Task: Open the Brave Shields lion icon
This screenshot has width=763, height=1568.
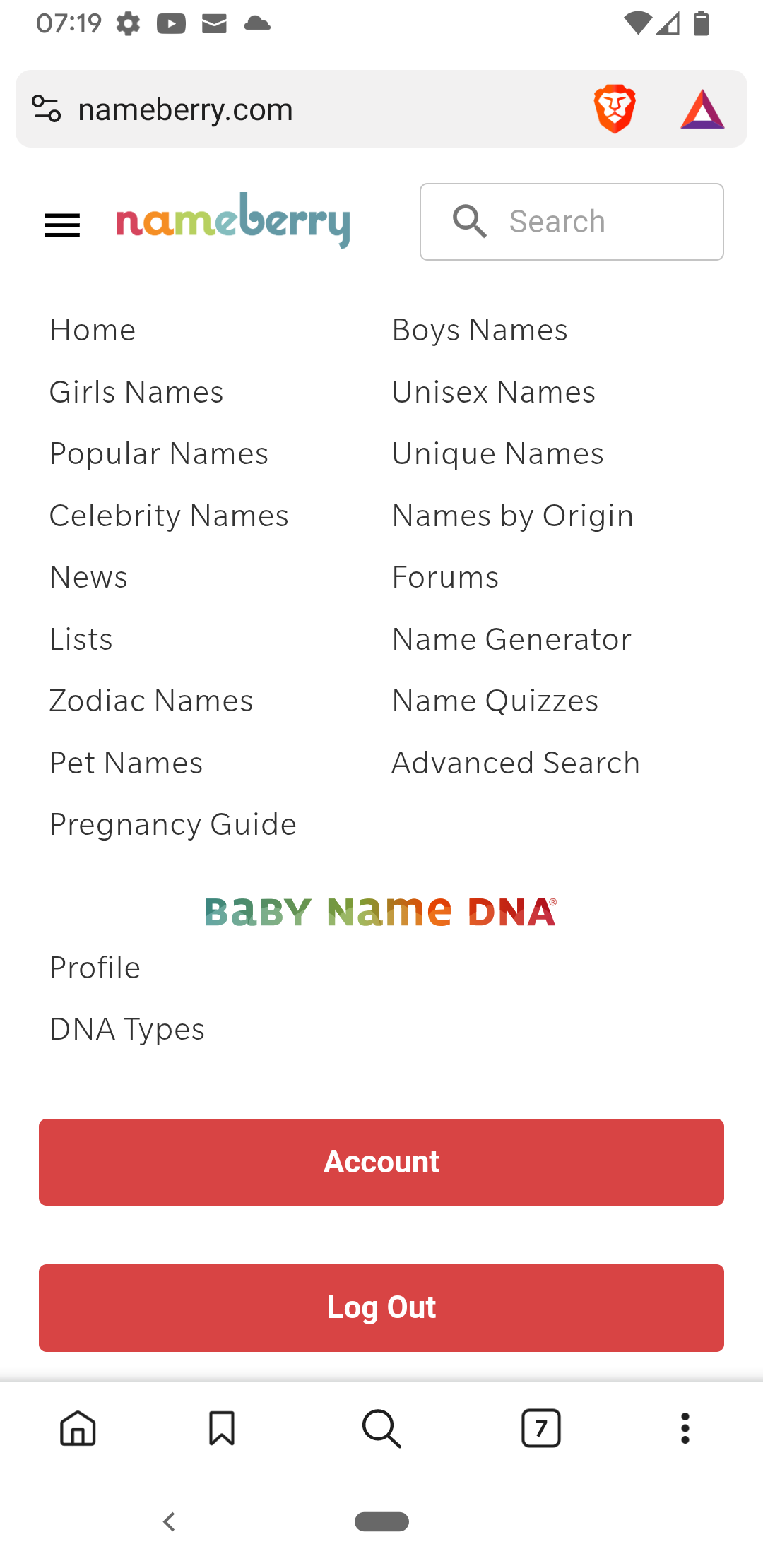Action: [615, 109]
